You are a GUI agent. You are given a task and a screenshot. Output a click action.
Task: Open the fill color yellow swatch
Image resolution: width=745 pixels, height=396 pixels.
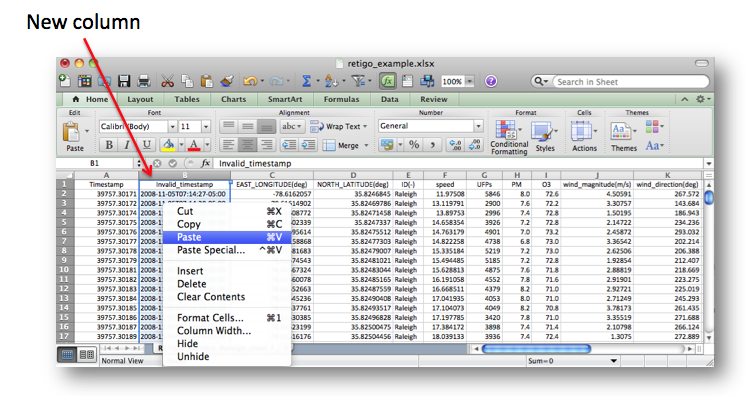tap(168, 145)
